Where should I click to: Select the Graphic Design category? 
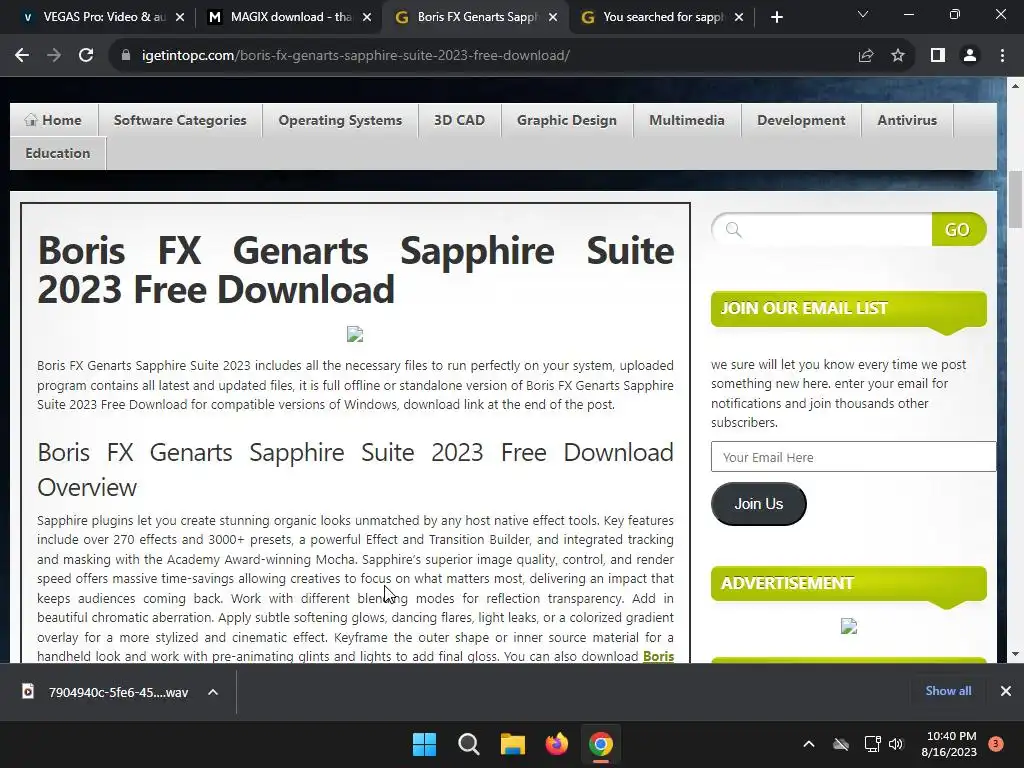click(x=567, y=120)
